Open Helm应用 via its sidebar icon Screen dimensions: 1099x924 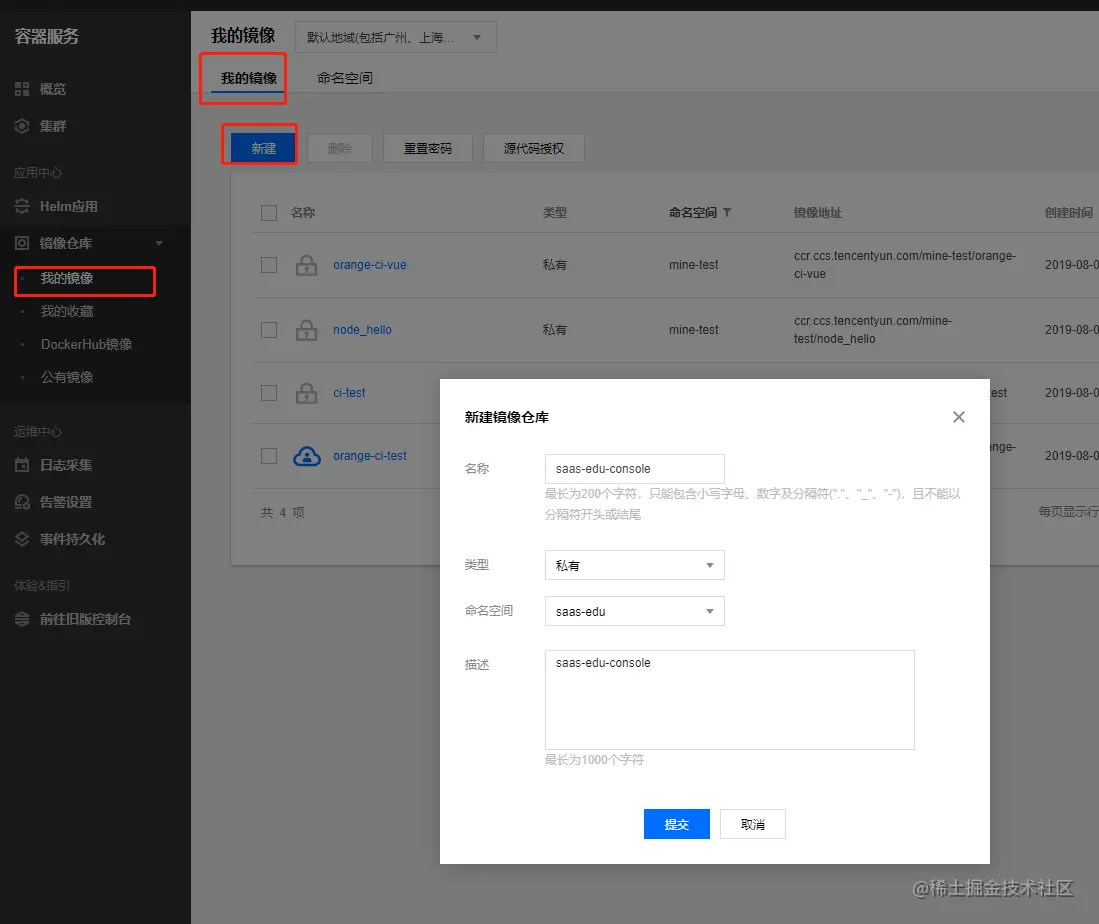22,206
